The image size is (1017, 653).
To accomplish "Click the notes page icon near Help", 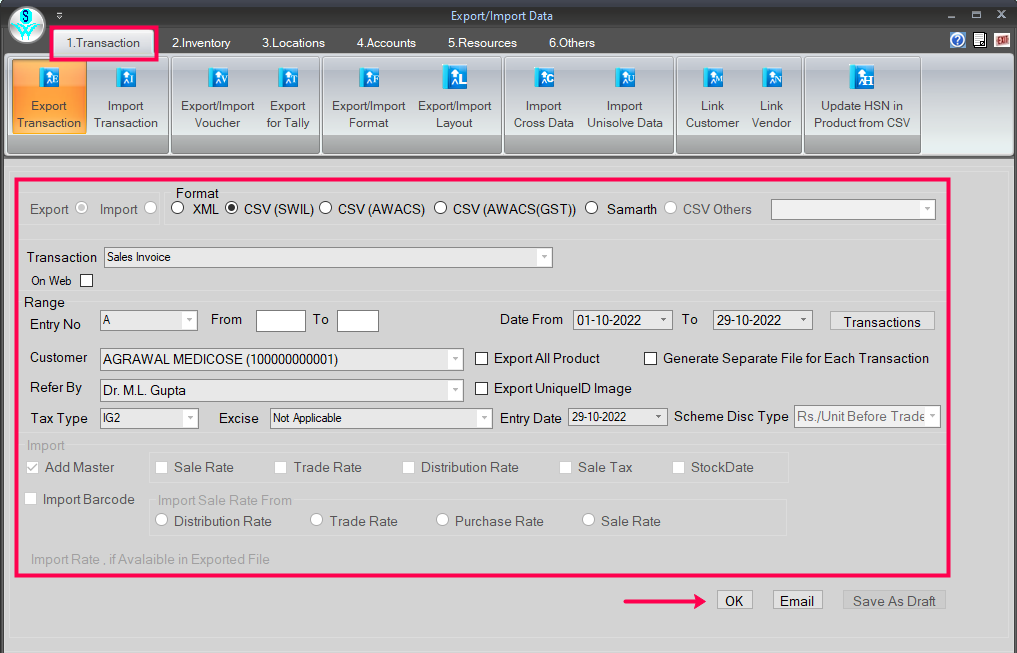I will [980, 40].
